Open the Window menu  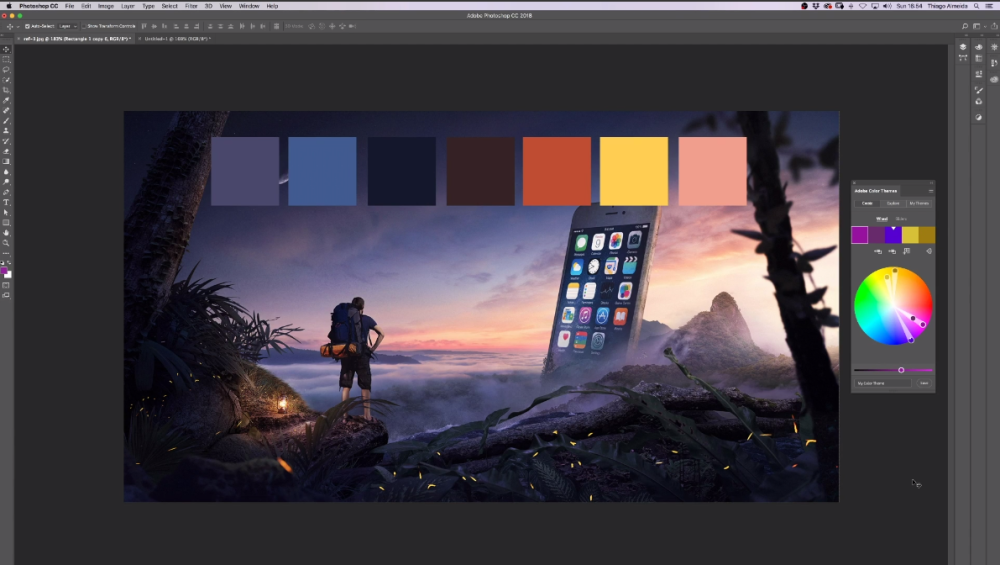[x=249, y=6]
